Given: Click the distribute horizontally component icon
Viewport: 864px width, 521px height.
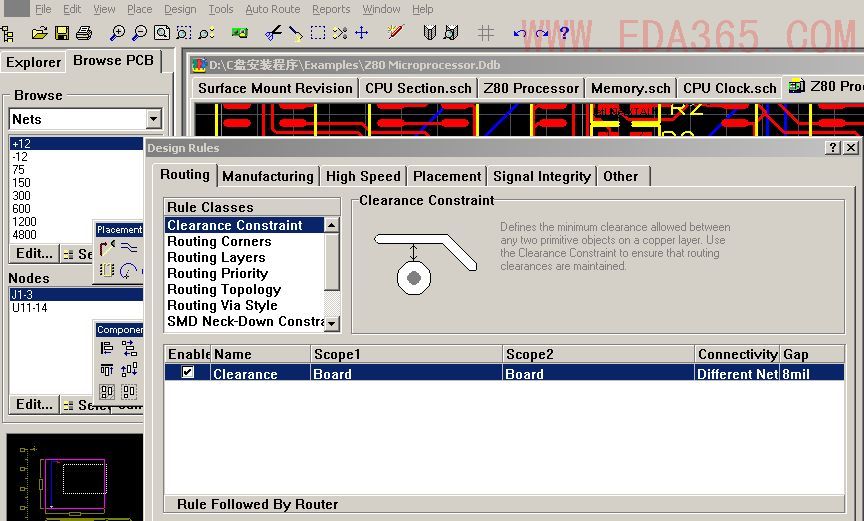Looking at the screenshot, I should point(129,348).
